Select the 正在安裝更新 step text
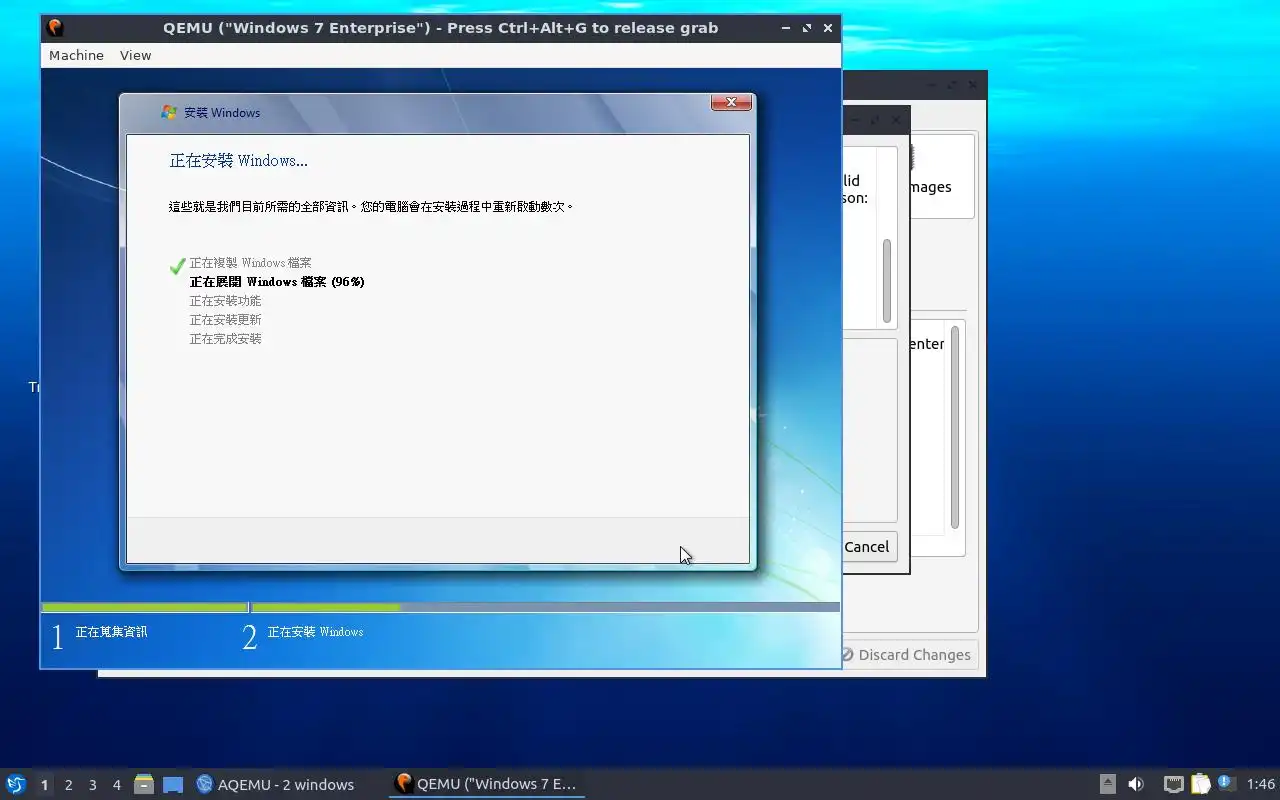 click(x=225, y=320)
